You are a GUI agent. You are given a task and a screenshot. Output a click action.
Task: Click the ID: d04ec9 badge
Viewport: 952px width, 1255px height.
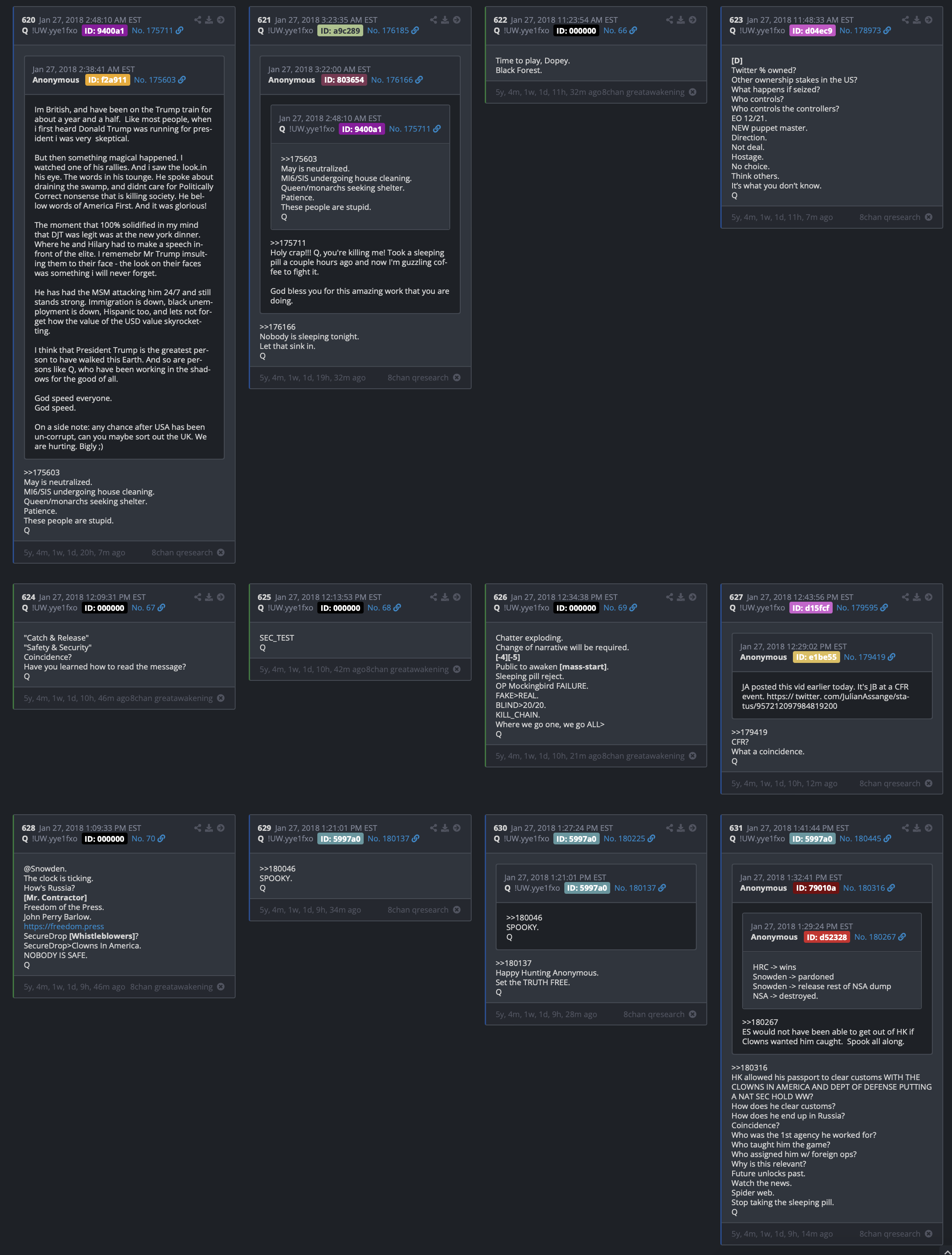[812, 31]
